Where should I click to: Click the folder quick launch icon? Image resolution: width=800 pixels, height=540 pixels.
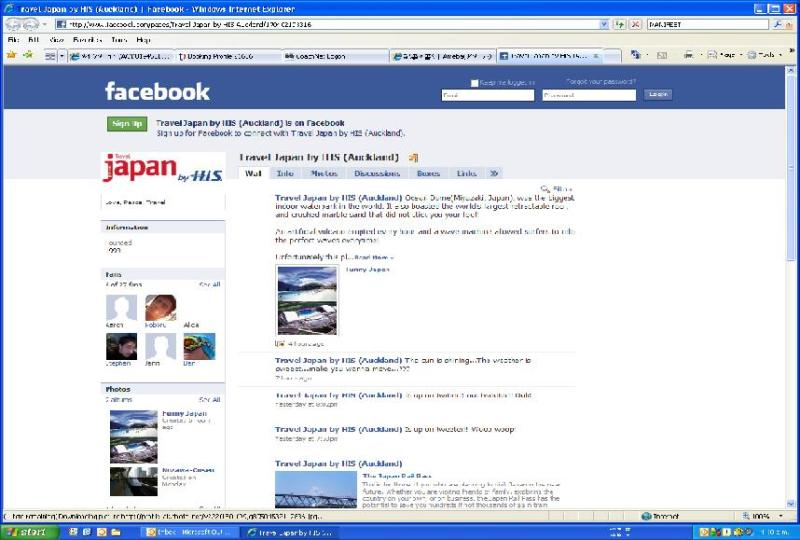point(116,532)
